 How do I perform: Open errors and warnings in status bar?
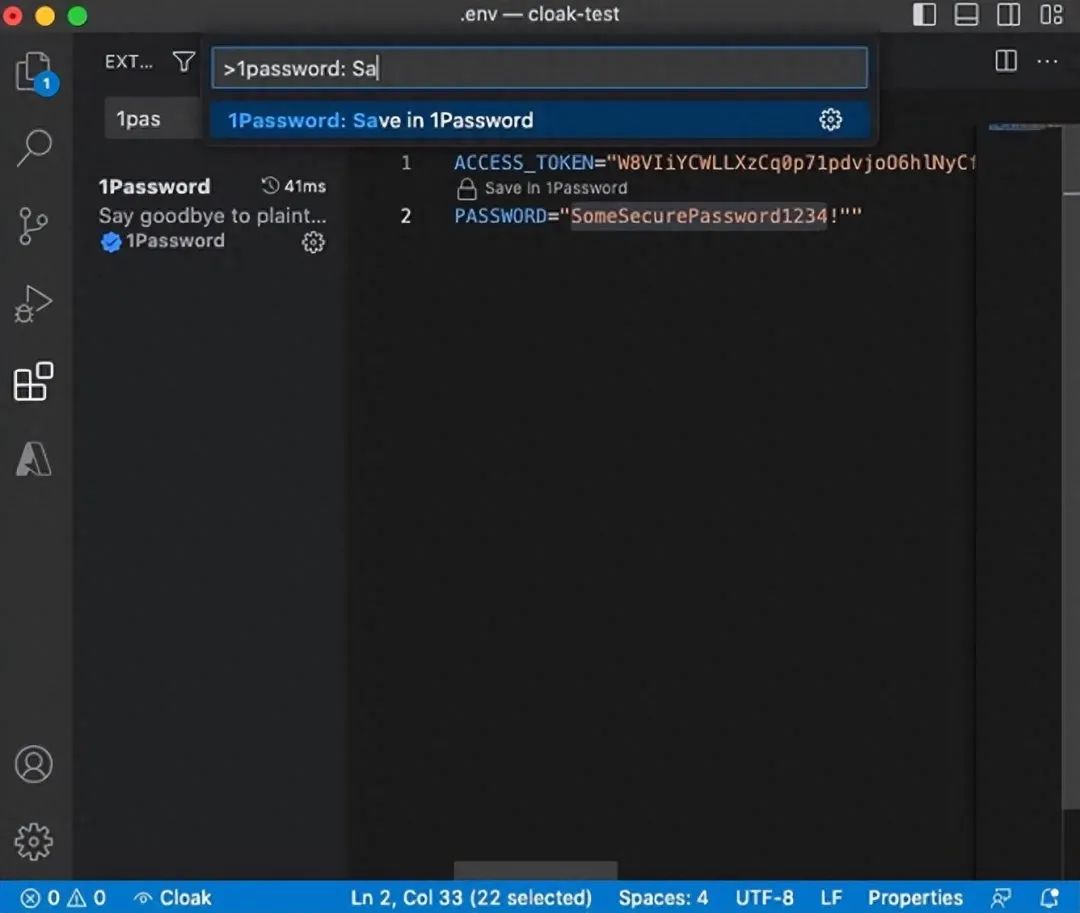click(x=63, y=898)
